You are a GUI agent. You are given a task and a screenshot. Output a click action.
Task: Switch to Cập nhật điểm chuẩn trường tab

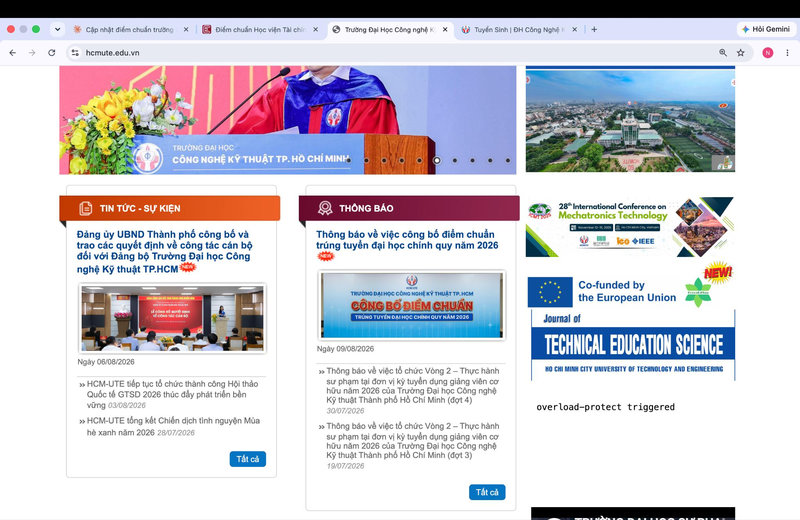(130, 30)
